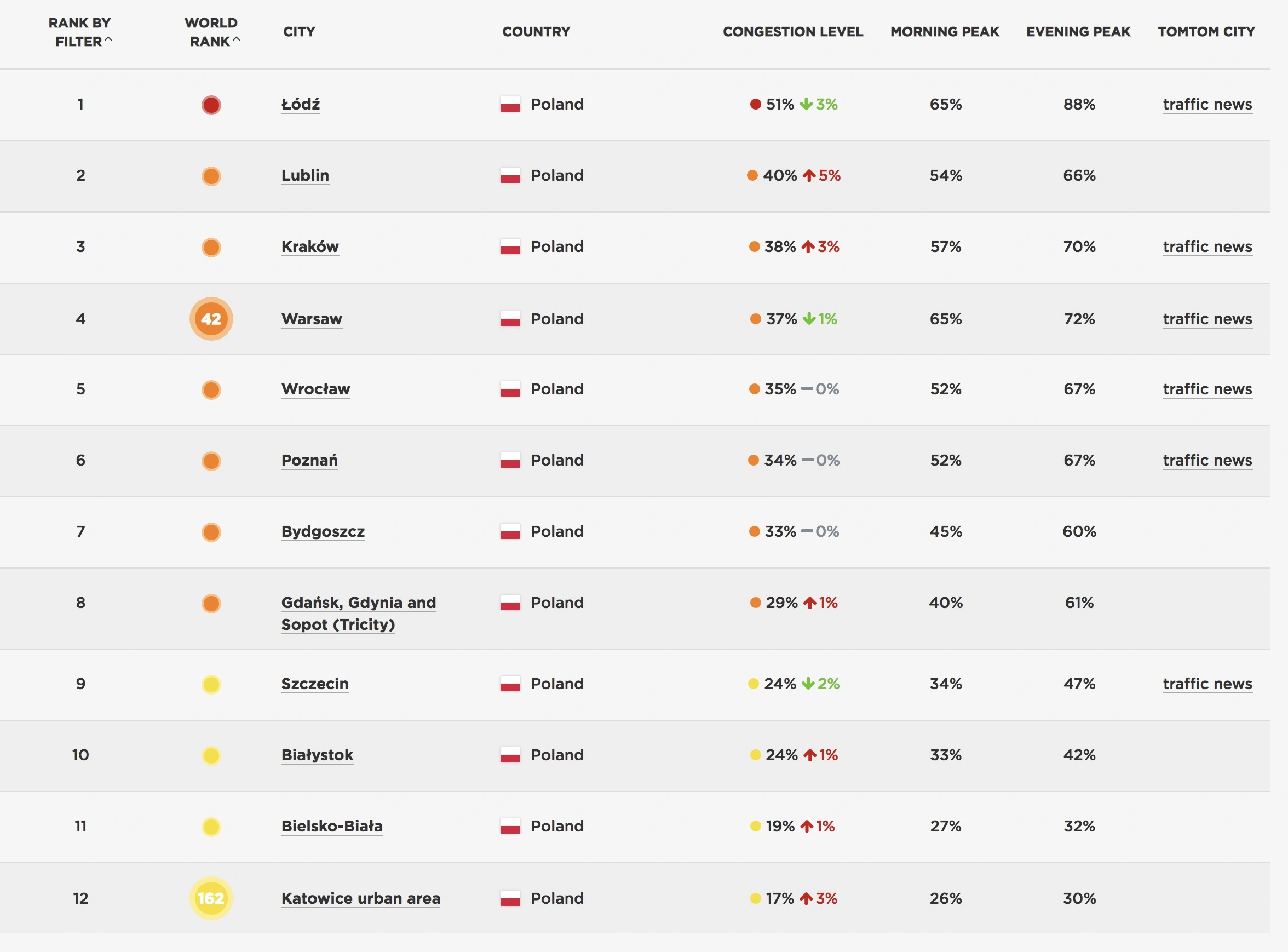Open the Bielsko-Biała city link
Image resolution: width=1288 pixels, height=952 pixels.
click(332, 826)
